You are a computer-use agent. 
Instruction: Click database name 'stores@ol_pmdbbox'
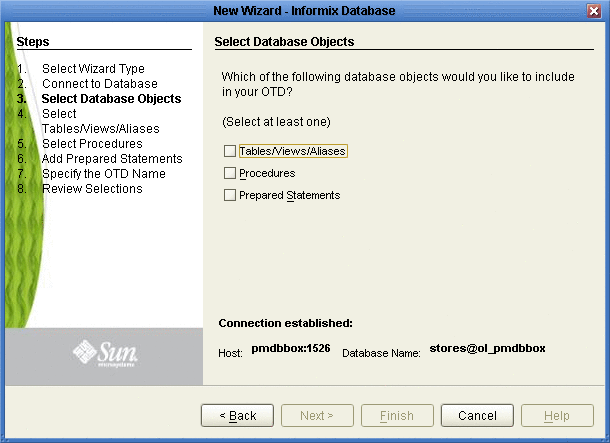487,348
